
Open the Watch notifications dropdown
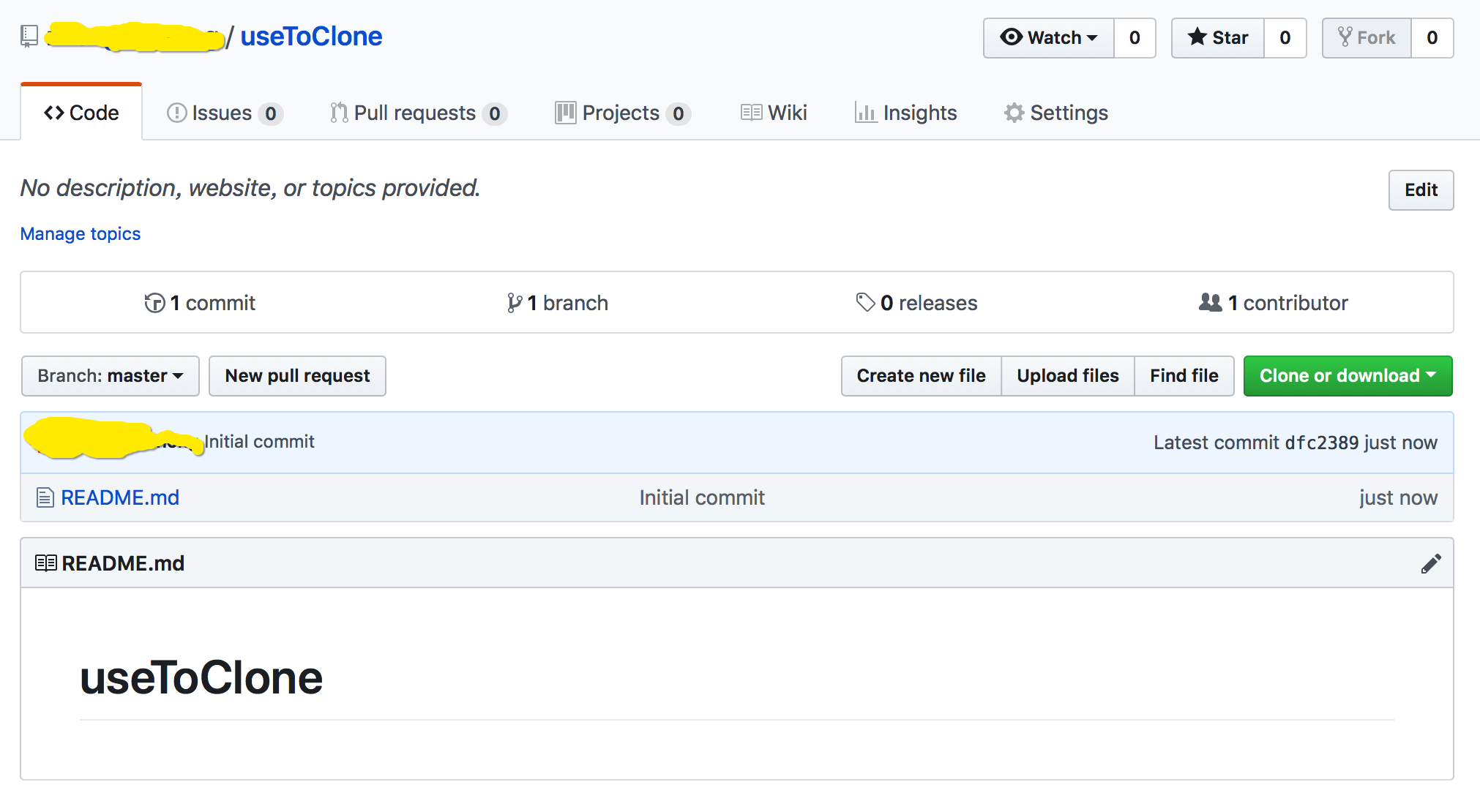1049,38
